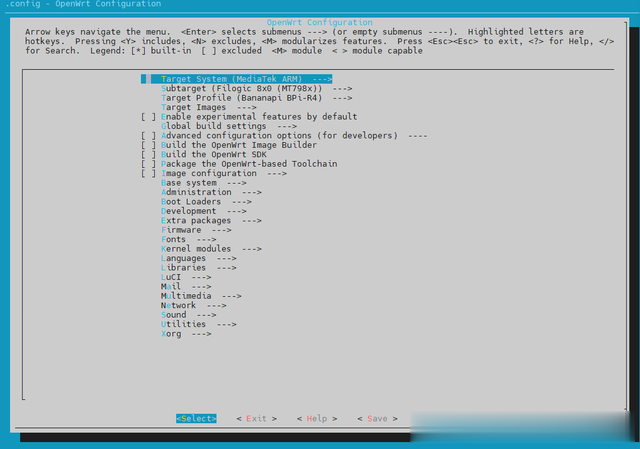This screenshot has height=449, width=640.
Task: Open the Extra packages submenu
Action: coord(211,220)
